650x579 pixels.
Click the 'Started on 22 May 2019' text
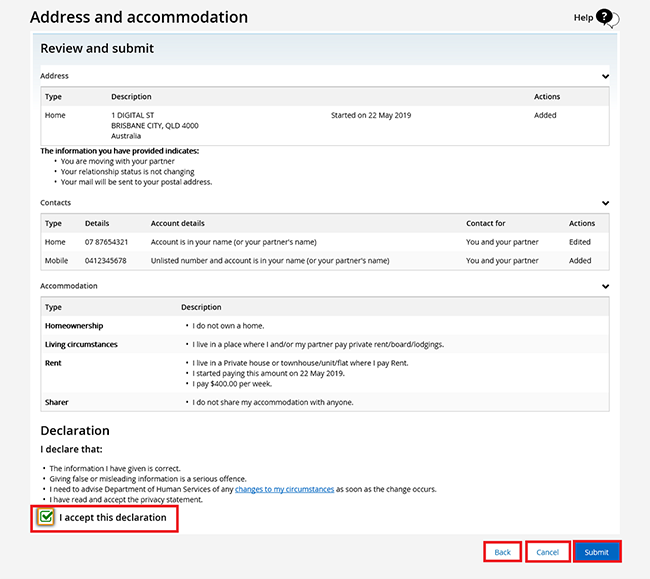tap(371, 115)
